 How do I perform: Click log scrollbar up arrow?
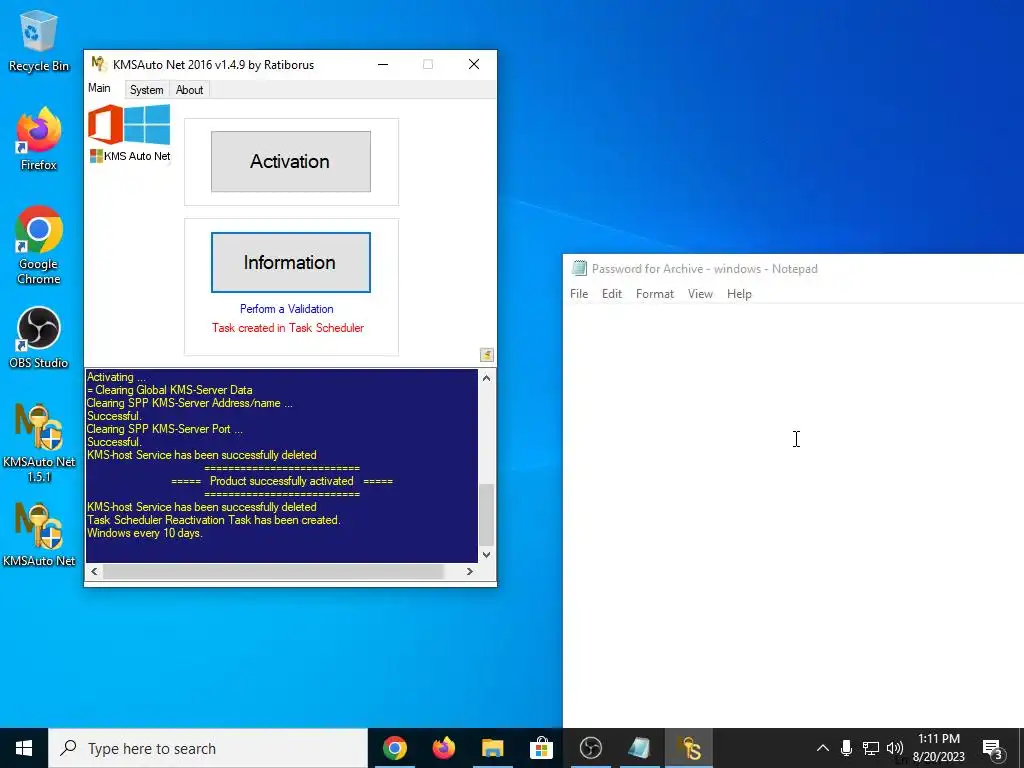tap(486, 377)
